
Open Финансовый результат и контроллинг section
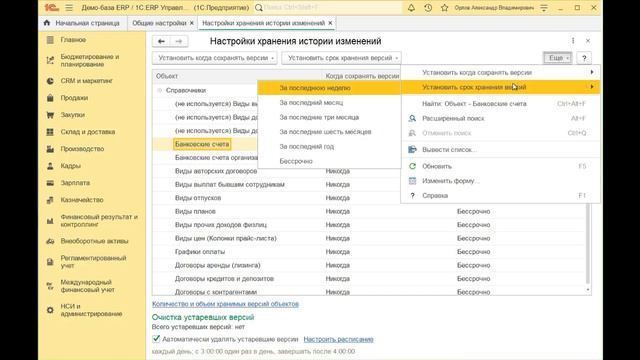click(99, 221)
